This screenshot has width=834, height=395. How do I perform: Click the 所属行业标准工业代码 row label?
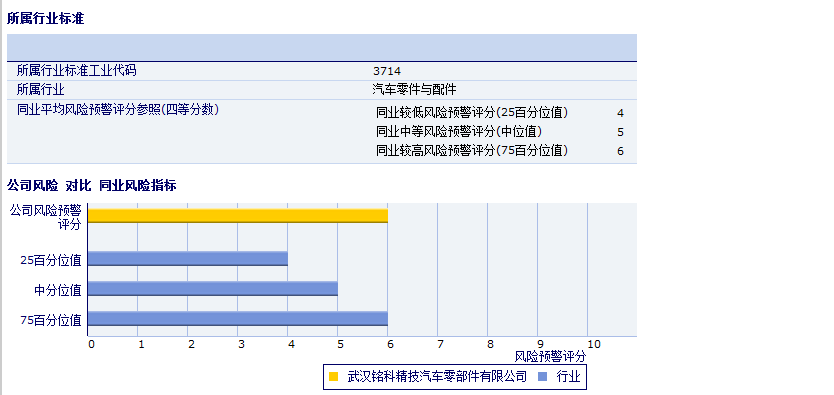[77, 70]
